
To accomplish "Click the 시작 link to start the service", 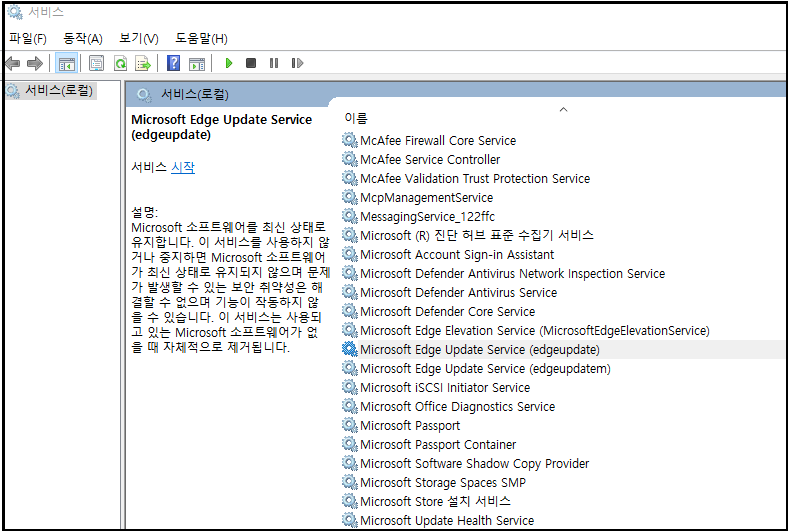I will pos(182,167).
